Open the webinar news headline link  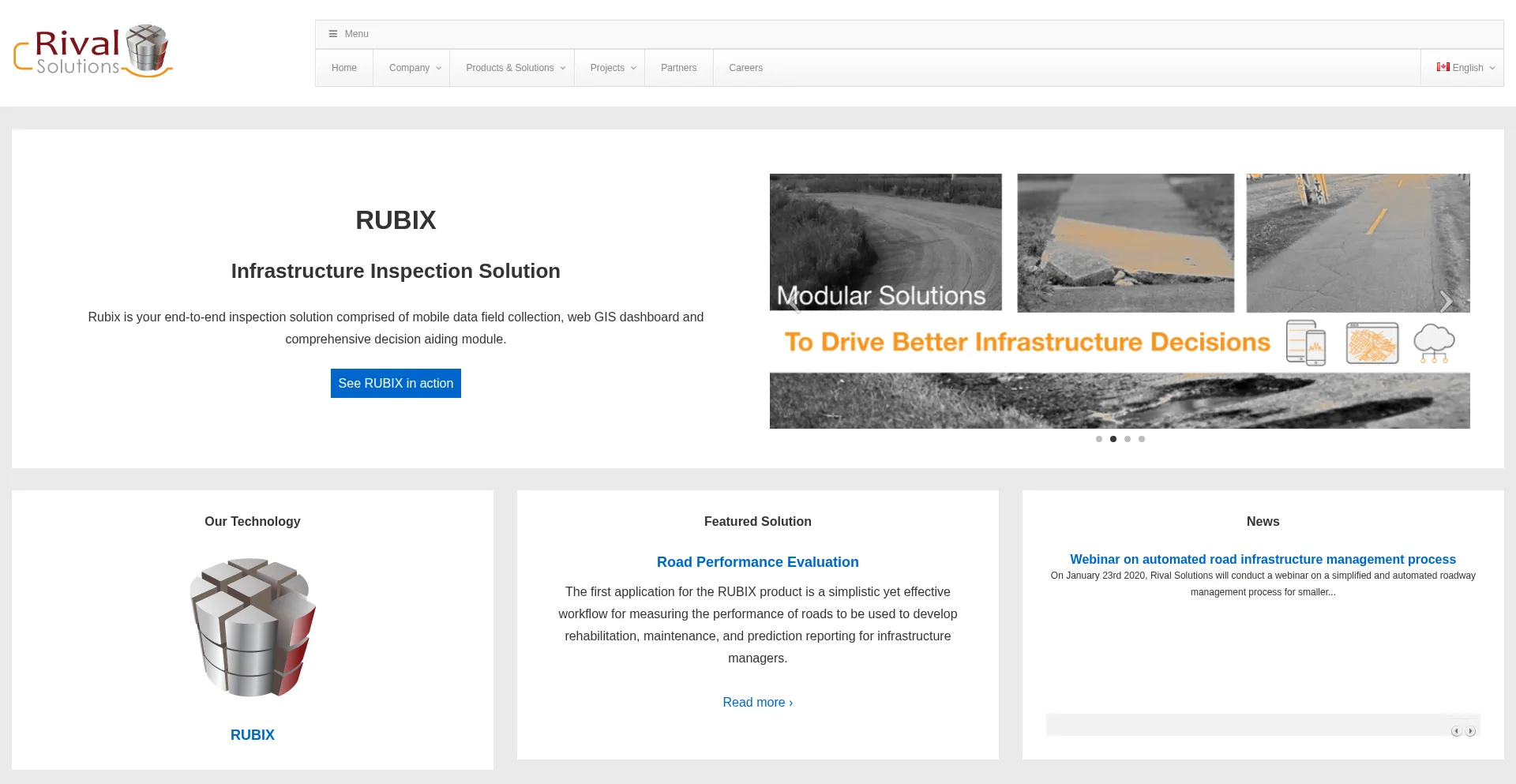coord(1263,559)
